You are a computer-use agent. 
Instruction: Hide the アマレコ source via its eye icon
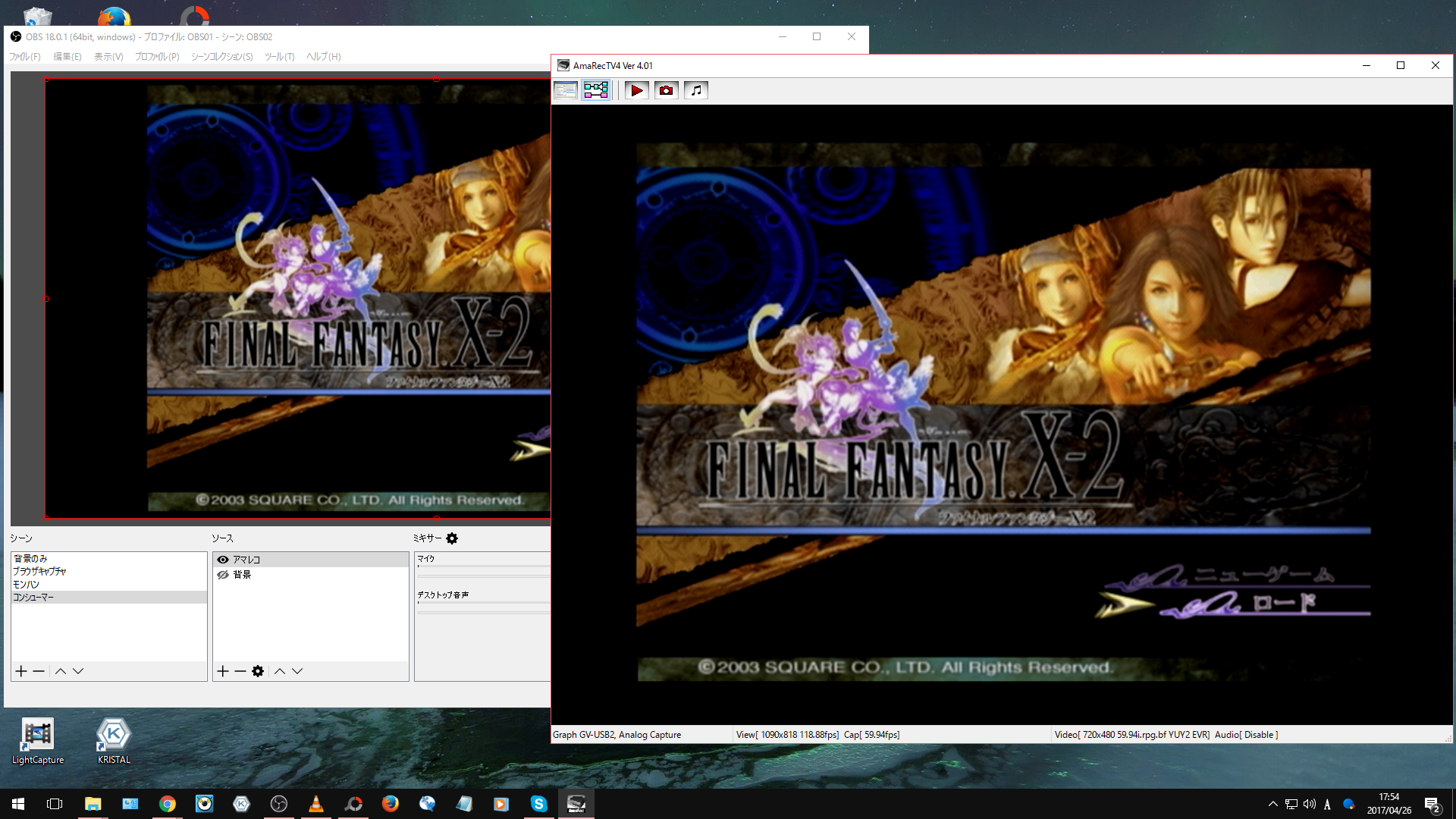click(x=223, y=560)
